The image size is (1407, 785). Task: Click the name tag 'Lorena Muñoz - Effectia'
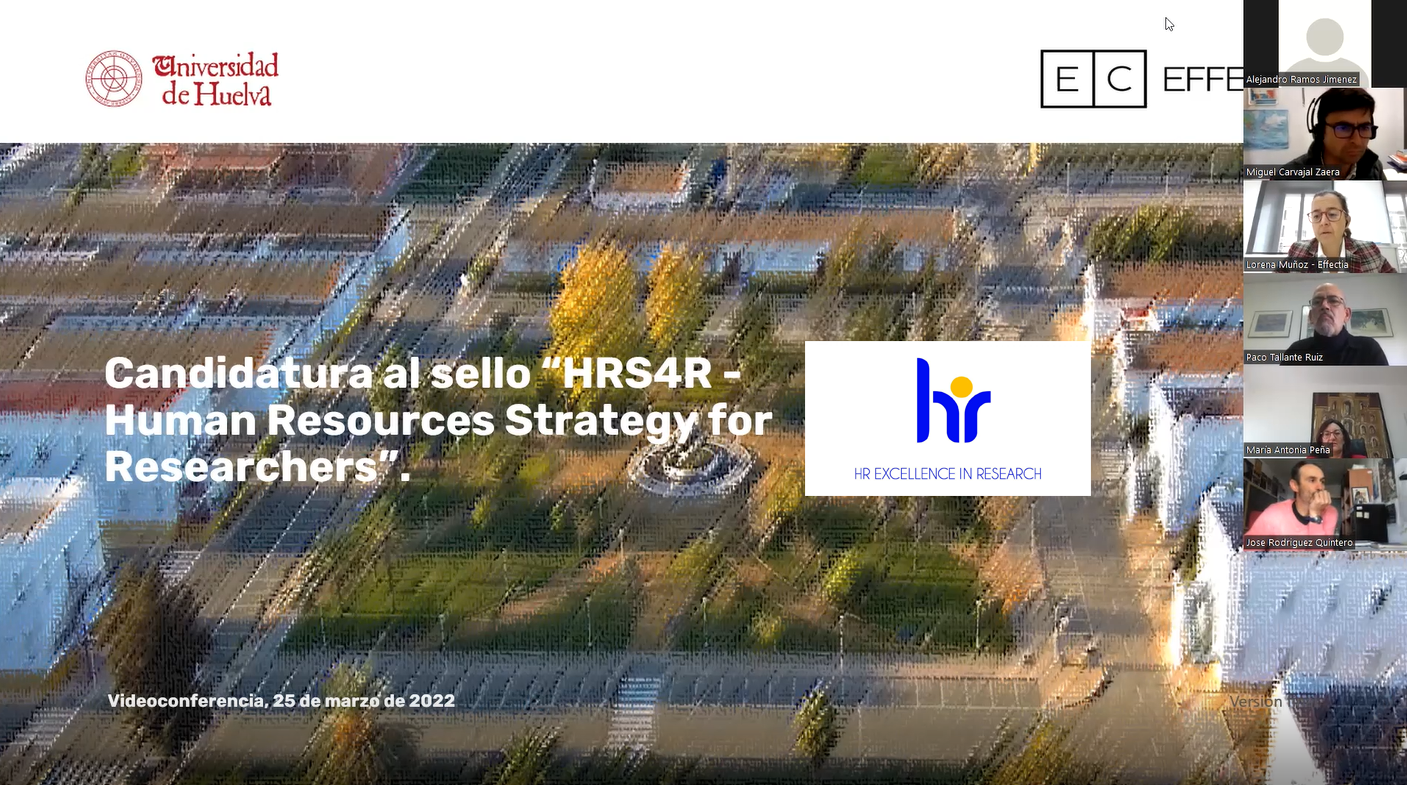[x=1299, y=265]
